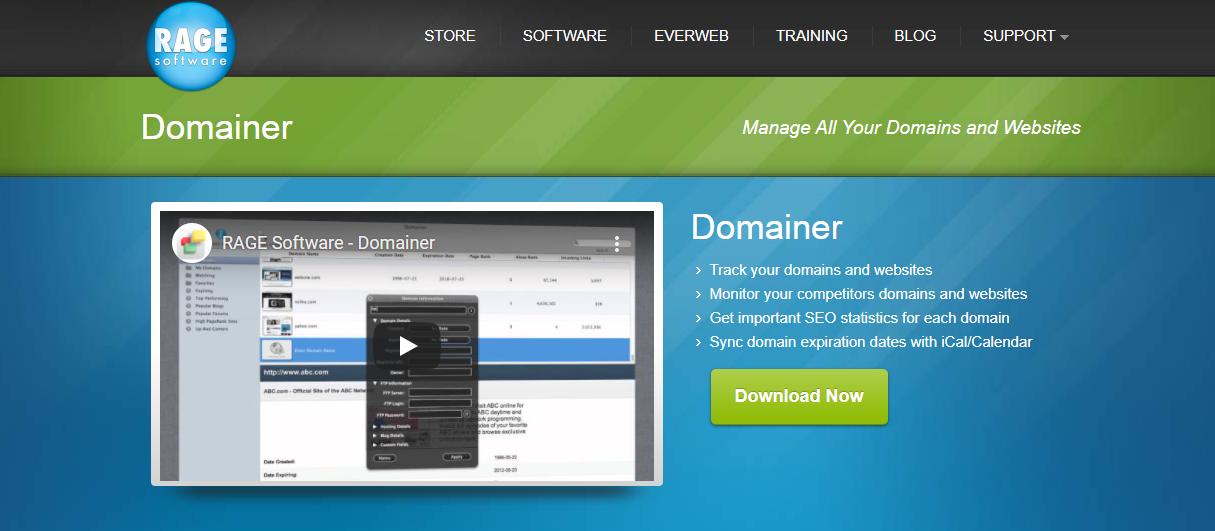Click the tagline Manage All Your Domains and Websites

911,128
